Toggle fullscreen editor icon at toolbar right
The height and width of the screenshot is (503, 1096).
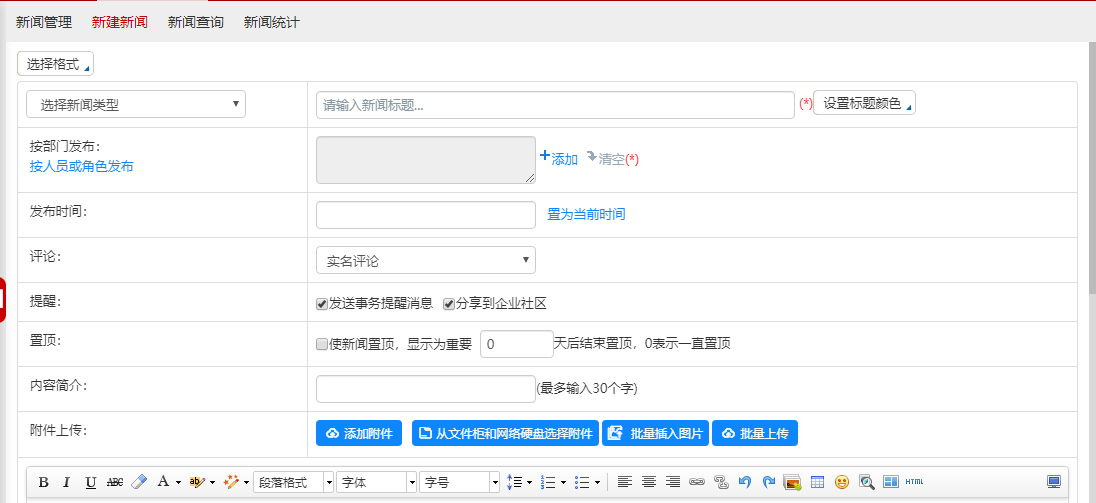pos(1054,482)
